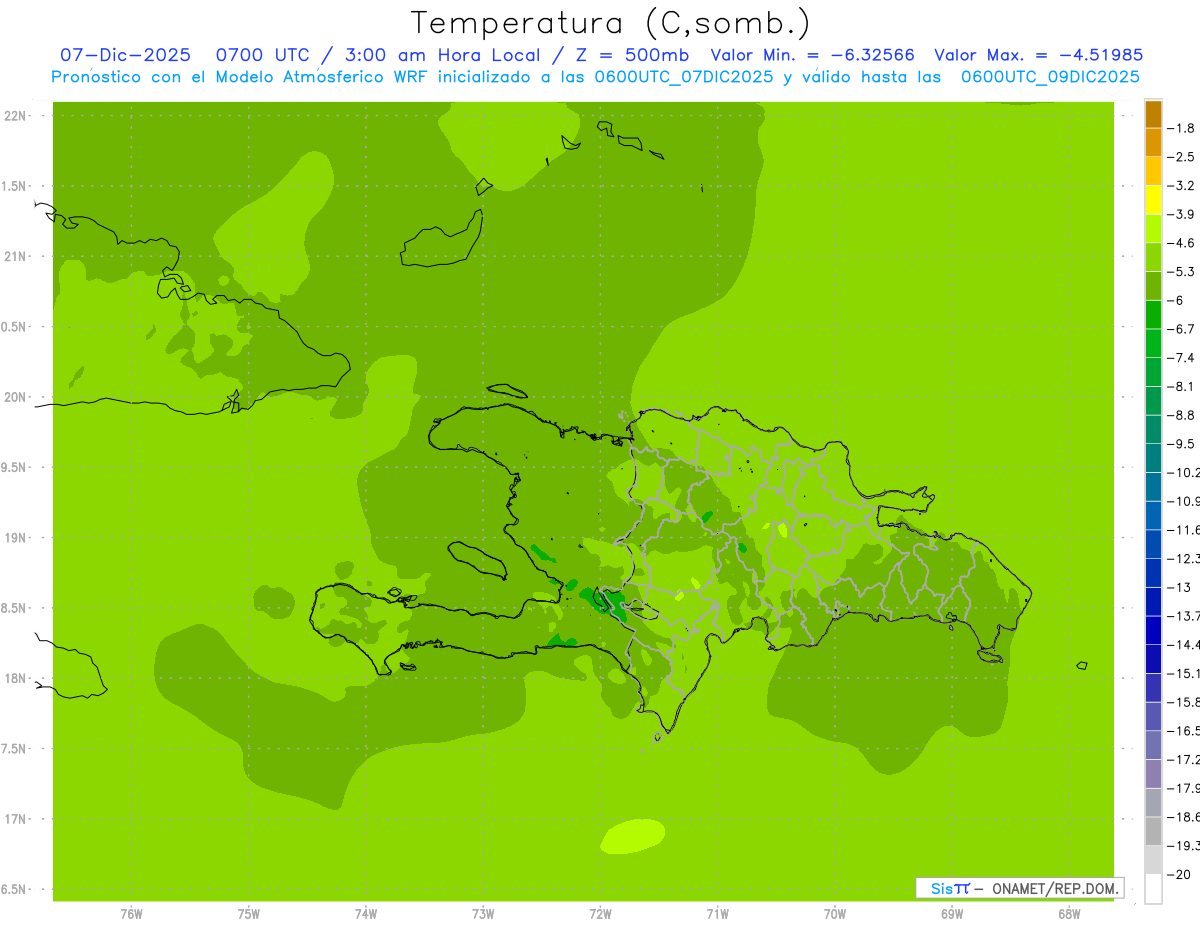
Task: Click the '18N' latitude label
Action: (17, 678)
